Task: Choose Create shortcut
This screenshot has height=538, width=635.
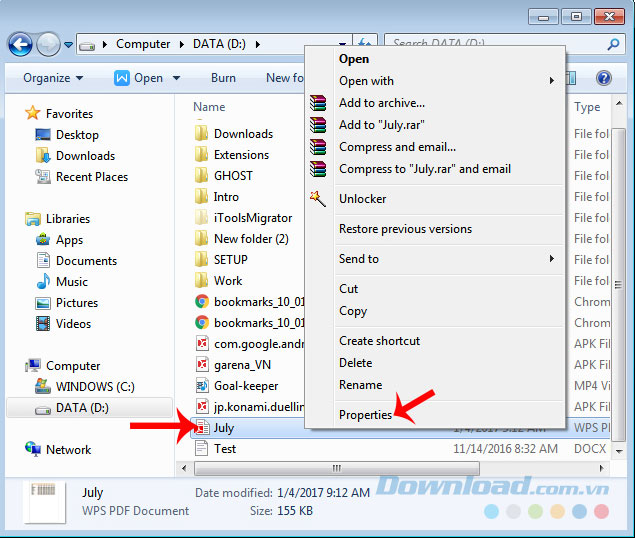Action: click(x=436, y=341)
